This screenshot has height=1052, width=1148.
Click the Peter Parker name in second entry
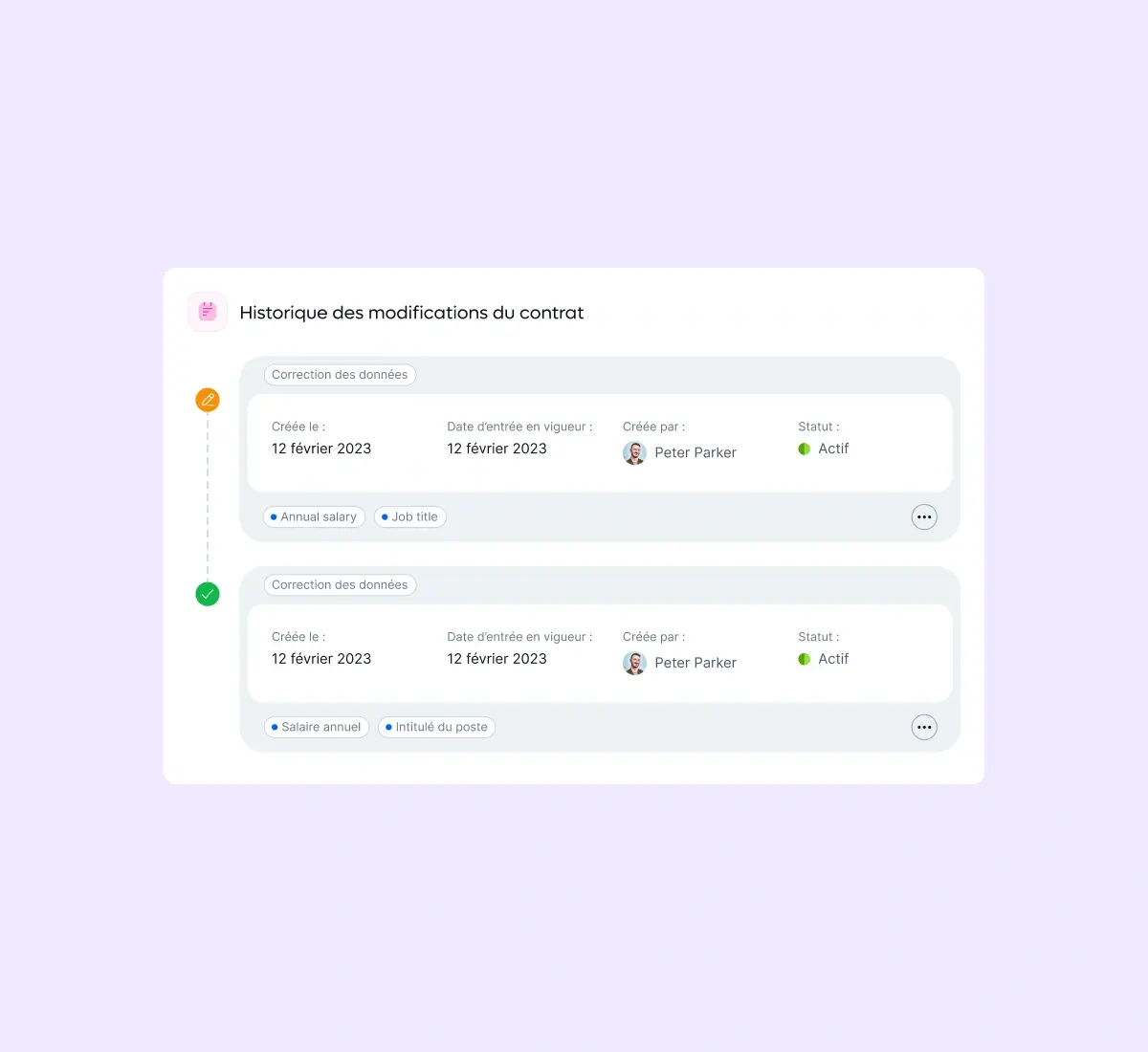coord(695,663)
